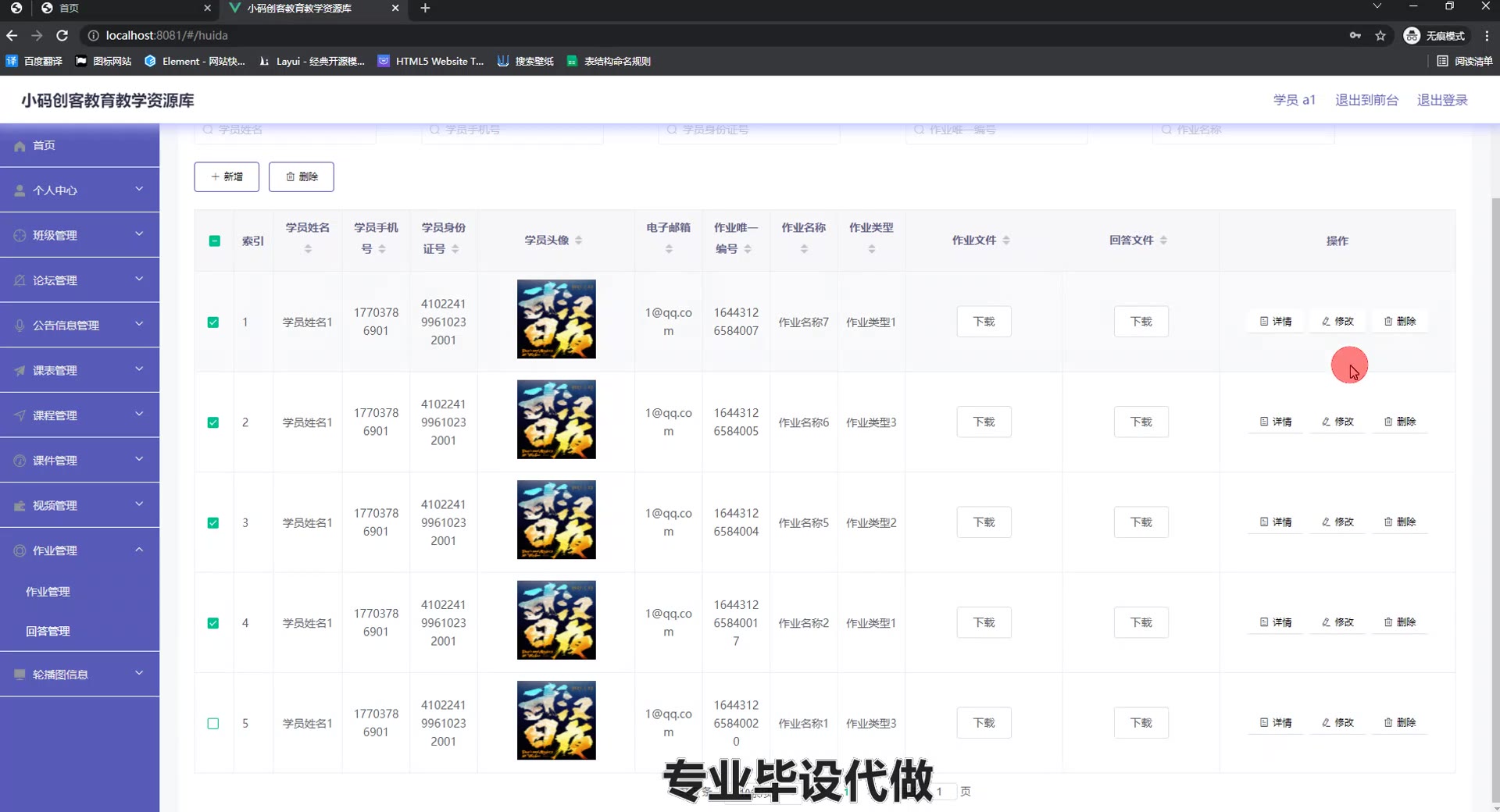Click 删除 for 作业名称1 row

[1400, 723]
